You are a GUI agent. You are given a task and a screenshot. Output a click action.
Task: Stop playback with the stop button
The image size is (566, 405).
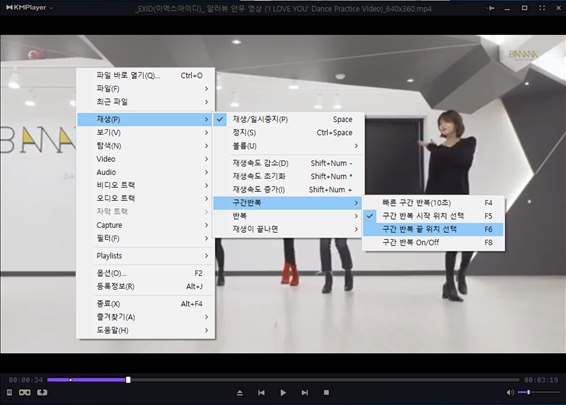(x=326, y=392)
